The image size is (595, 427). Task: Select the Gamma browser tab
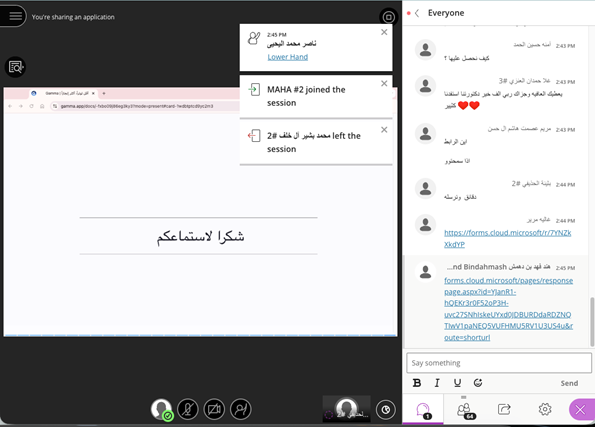pyautogui.click(x=63, y=93)
